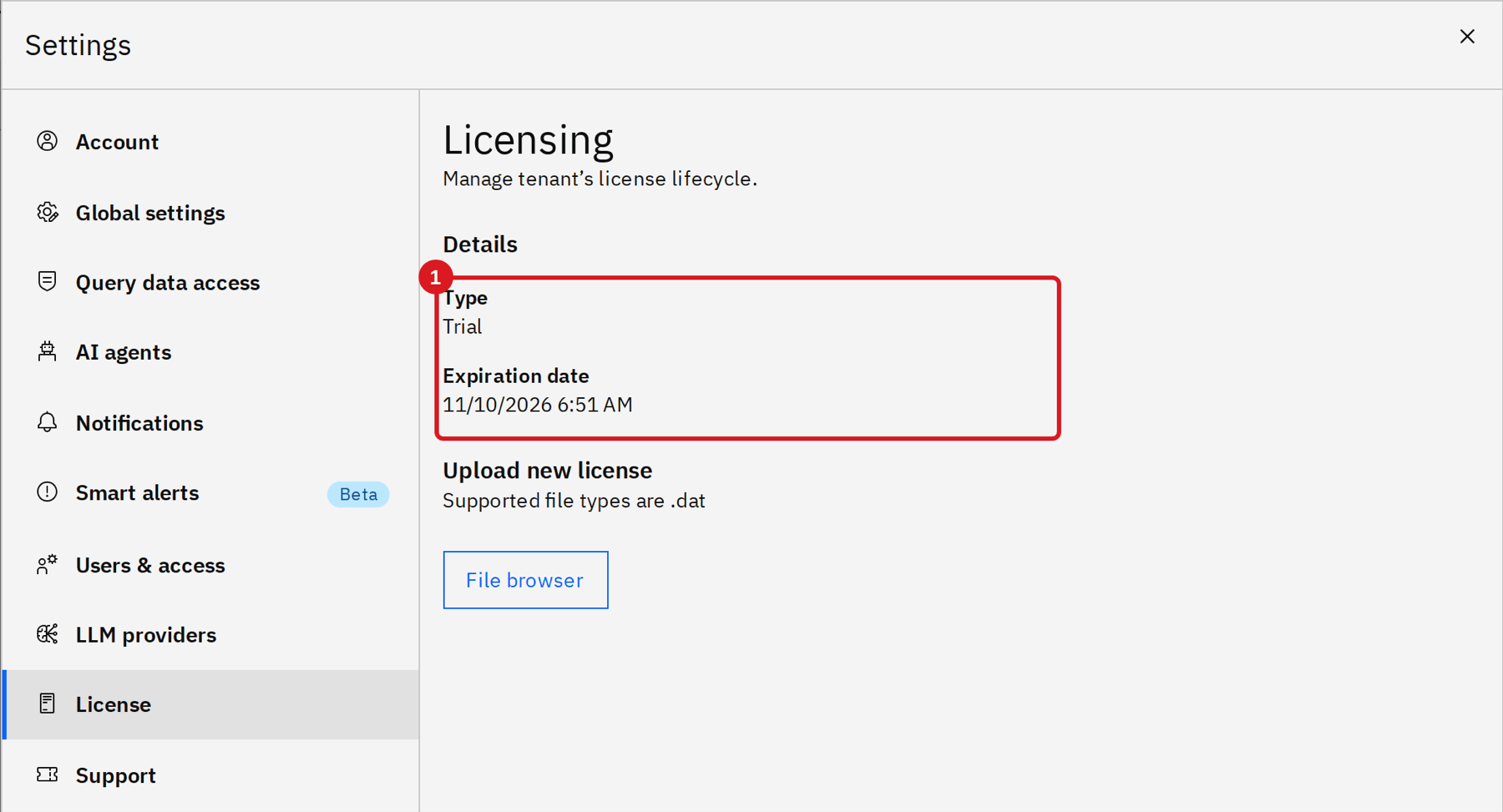Viewport: 1503px width, 812px height.
Task: Click the license type value Trial
Action: (463, 326)
